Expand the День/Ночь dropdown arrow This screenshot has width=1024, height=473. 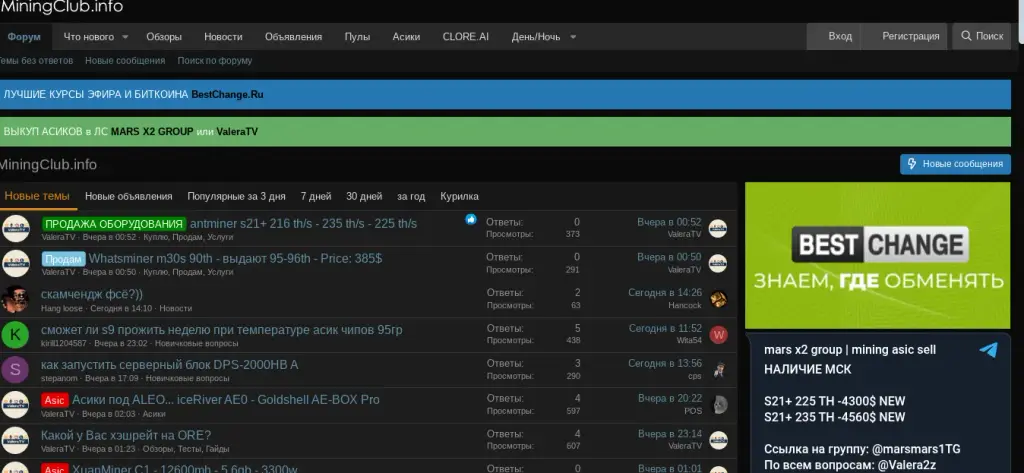(x=573, y=37)
